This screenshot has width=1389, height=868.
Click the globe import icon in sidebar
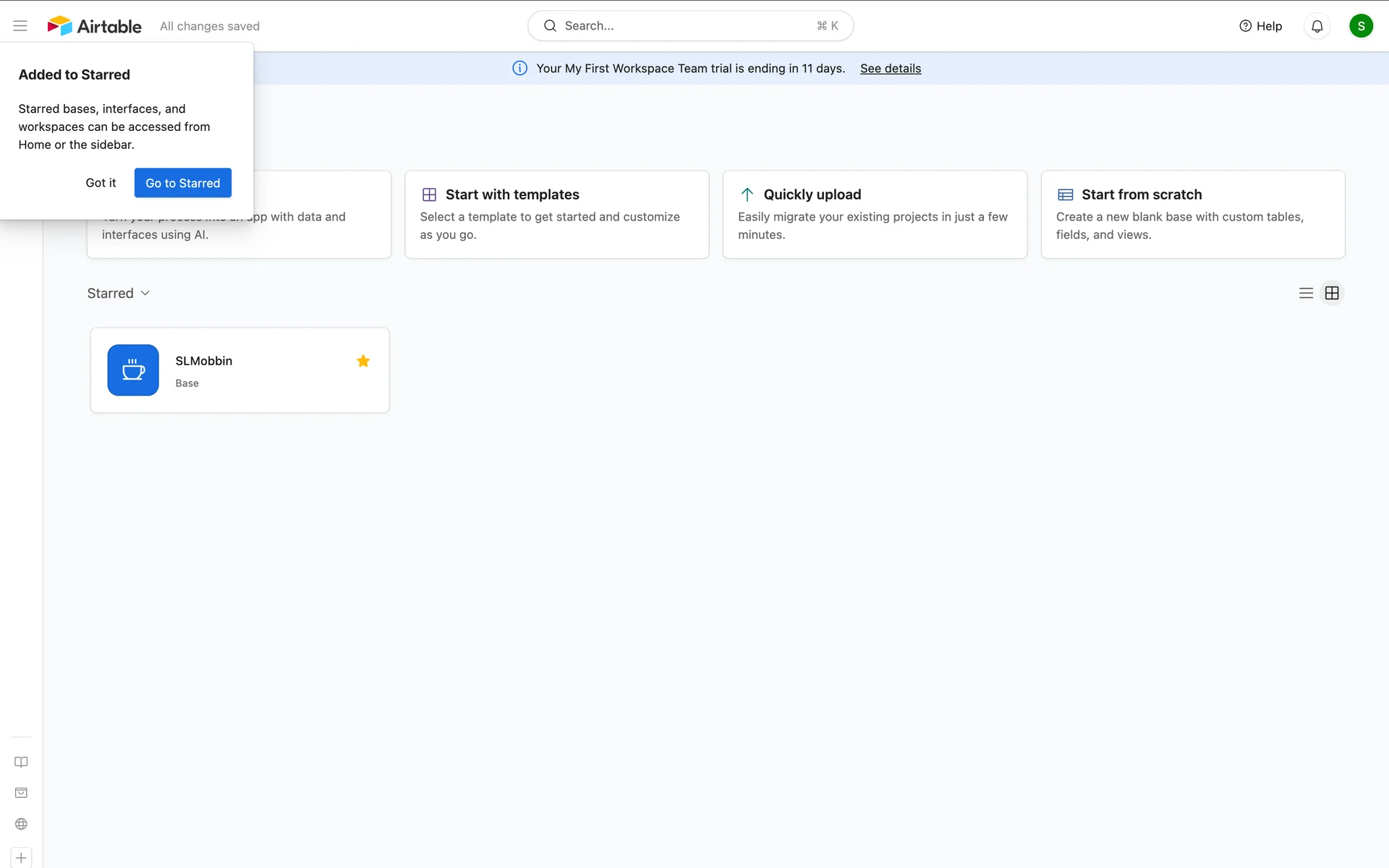tap(21, 824)
